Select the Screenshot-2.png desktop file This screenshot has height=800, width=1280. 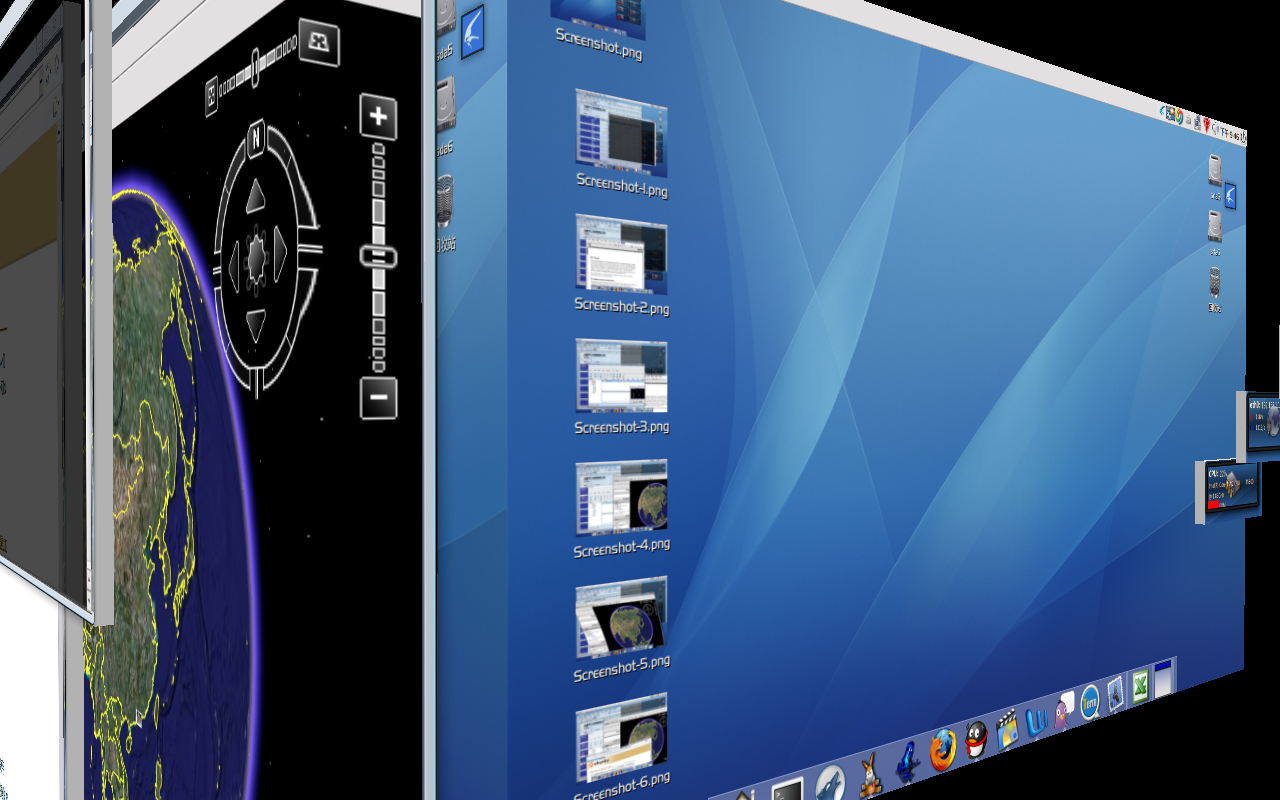click(x=621, y=263)
